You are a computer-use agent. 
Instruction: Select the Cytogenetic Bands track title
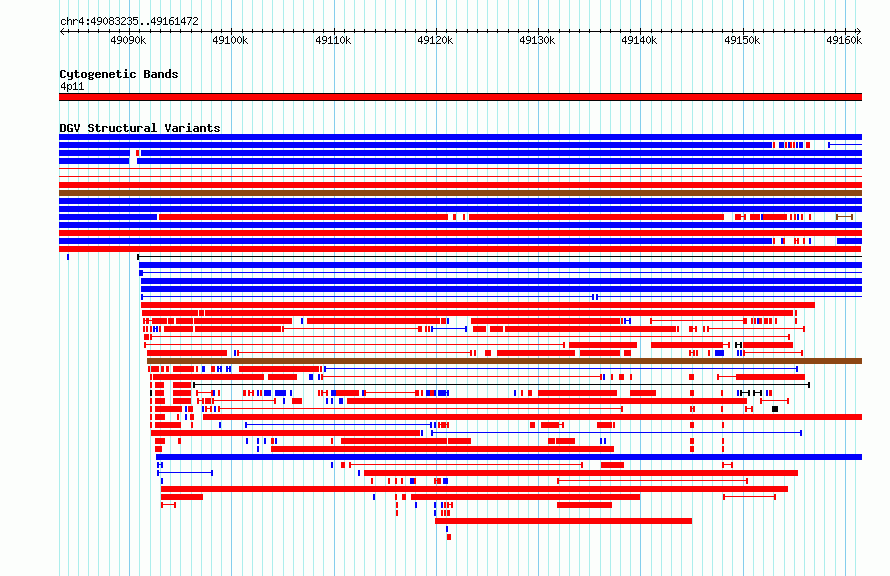(x=119, y=74)
